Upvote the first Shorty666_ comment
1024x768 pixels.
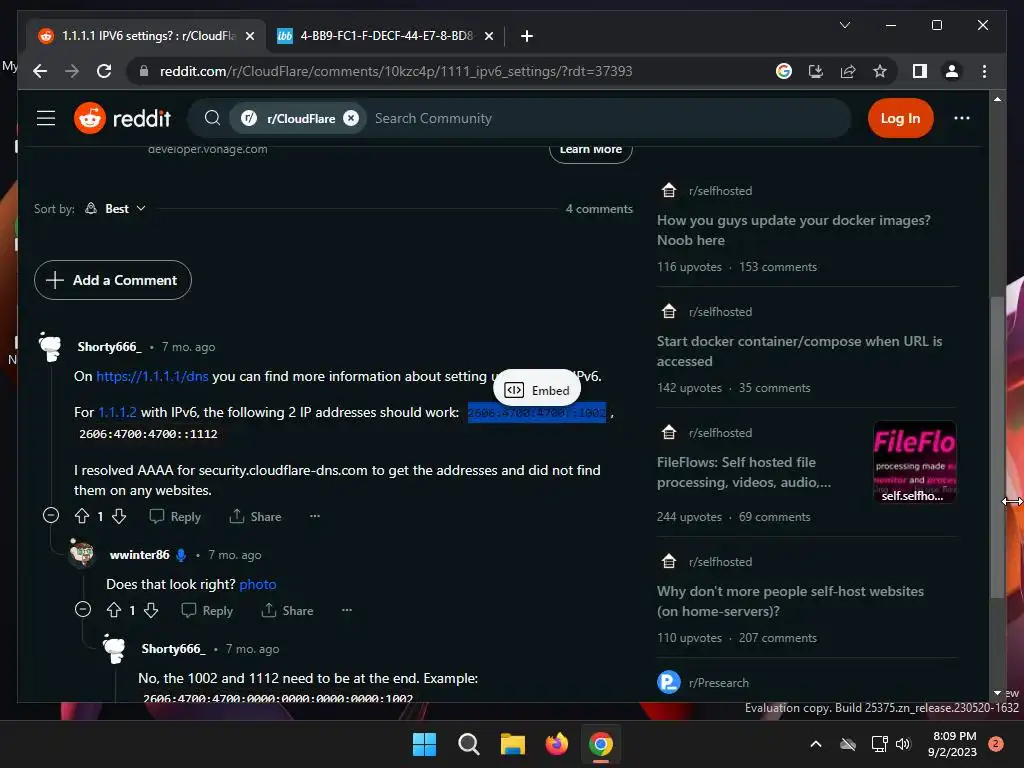[82, 517]
